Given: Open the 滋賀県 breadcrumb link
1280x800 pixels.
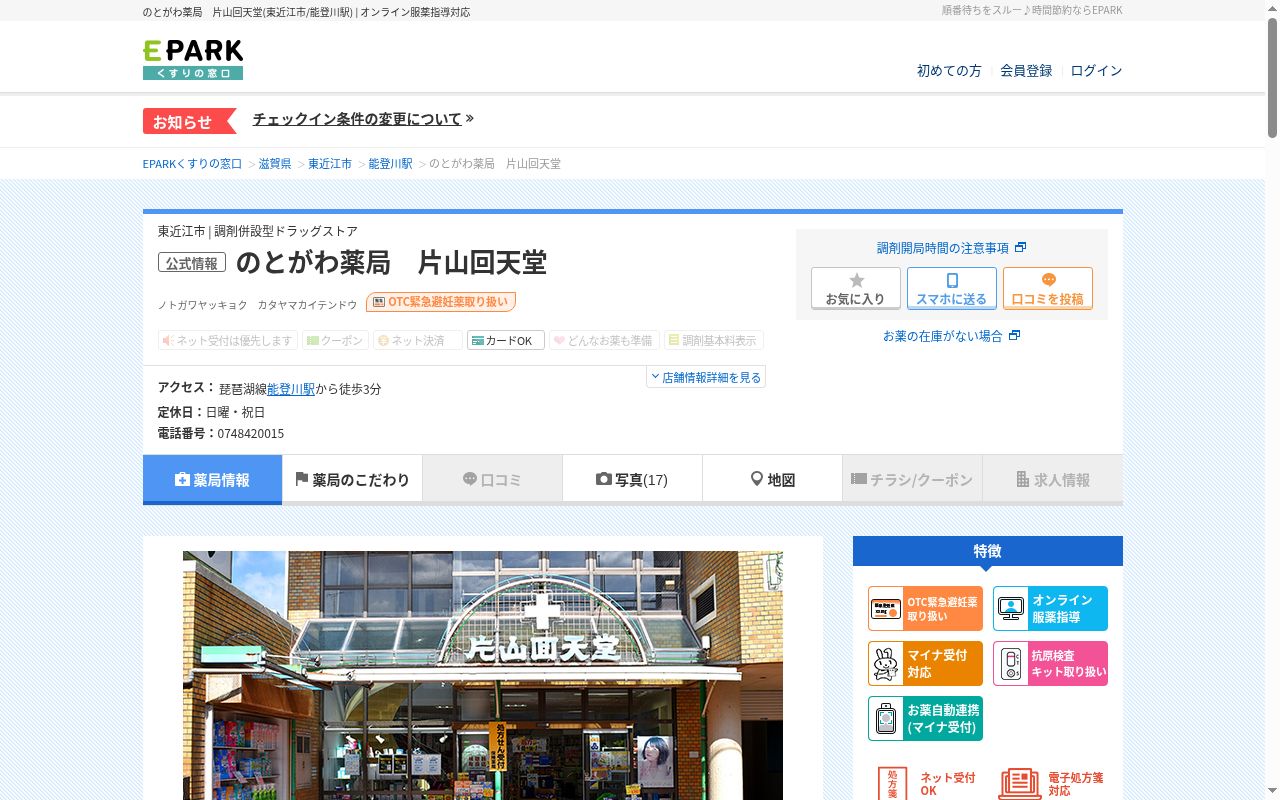Looking at the screenshot, I should [275, 163].
